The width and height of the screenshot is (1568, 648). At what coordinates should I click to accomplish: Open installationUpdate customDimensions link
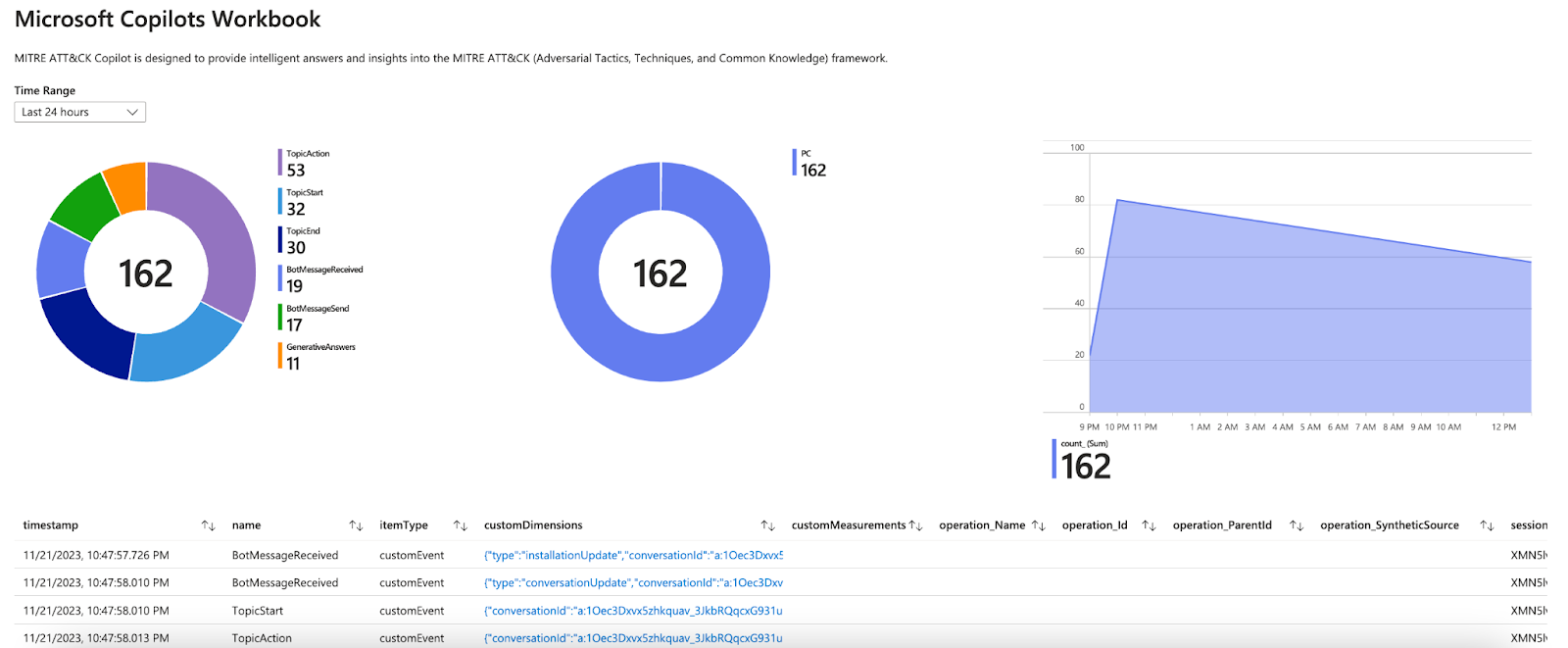[x=633, y=555]
